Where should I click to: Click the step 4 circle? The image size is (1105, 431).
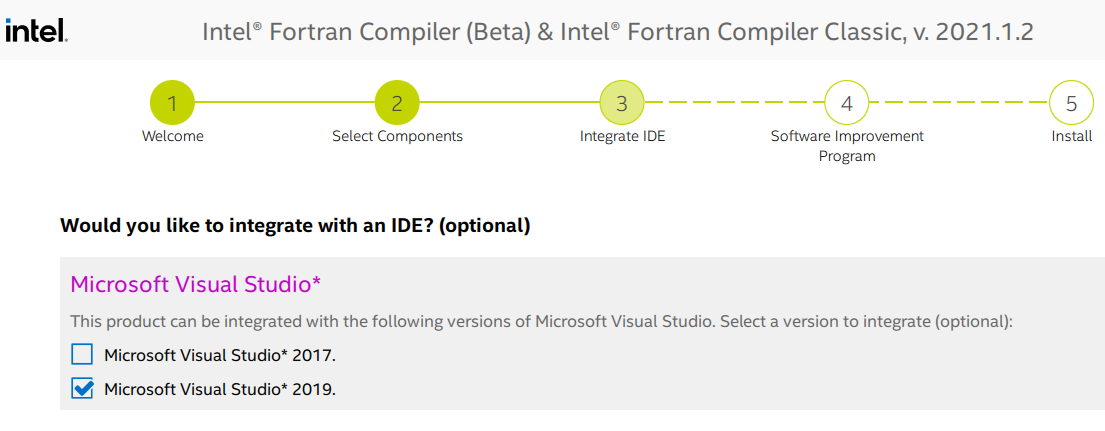click(847, 103)
